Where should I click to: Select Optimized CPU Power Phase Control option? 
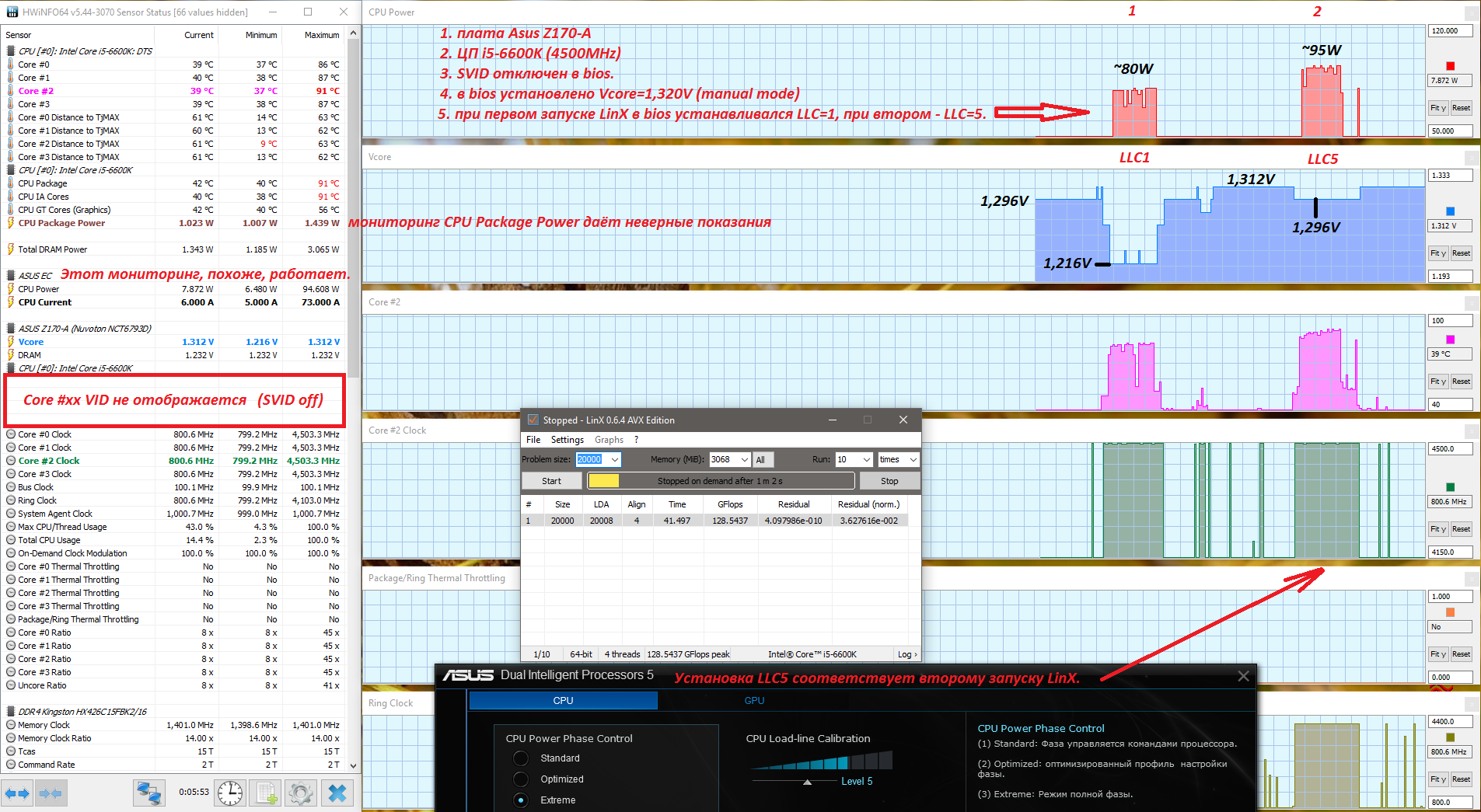coord(521,779)
